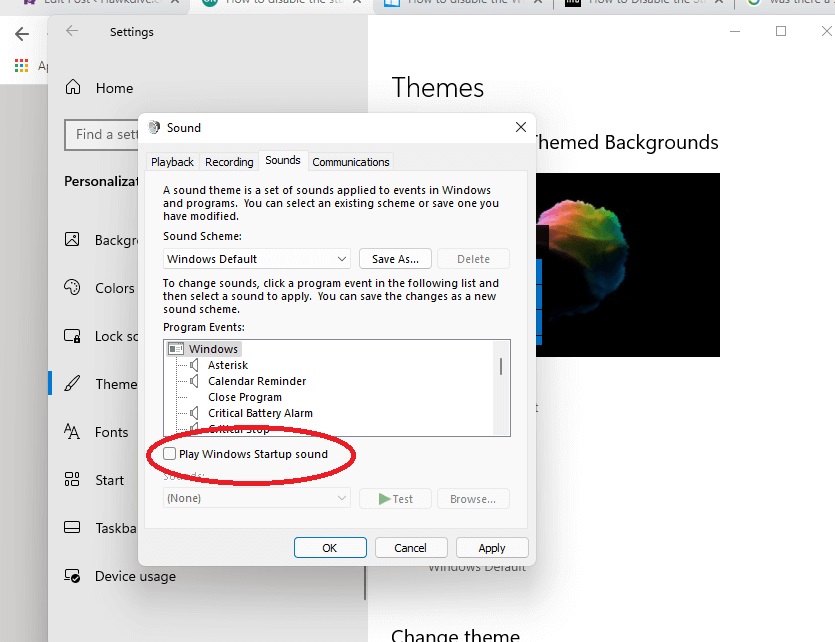Enable Play Windows Startup sound
Viewport: 835px width, 642px height.
click(x=169, y=454)
